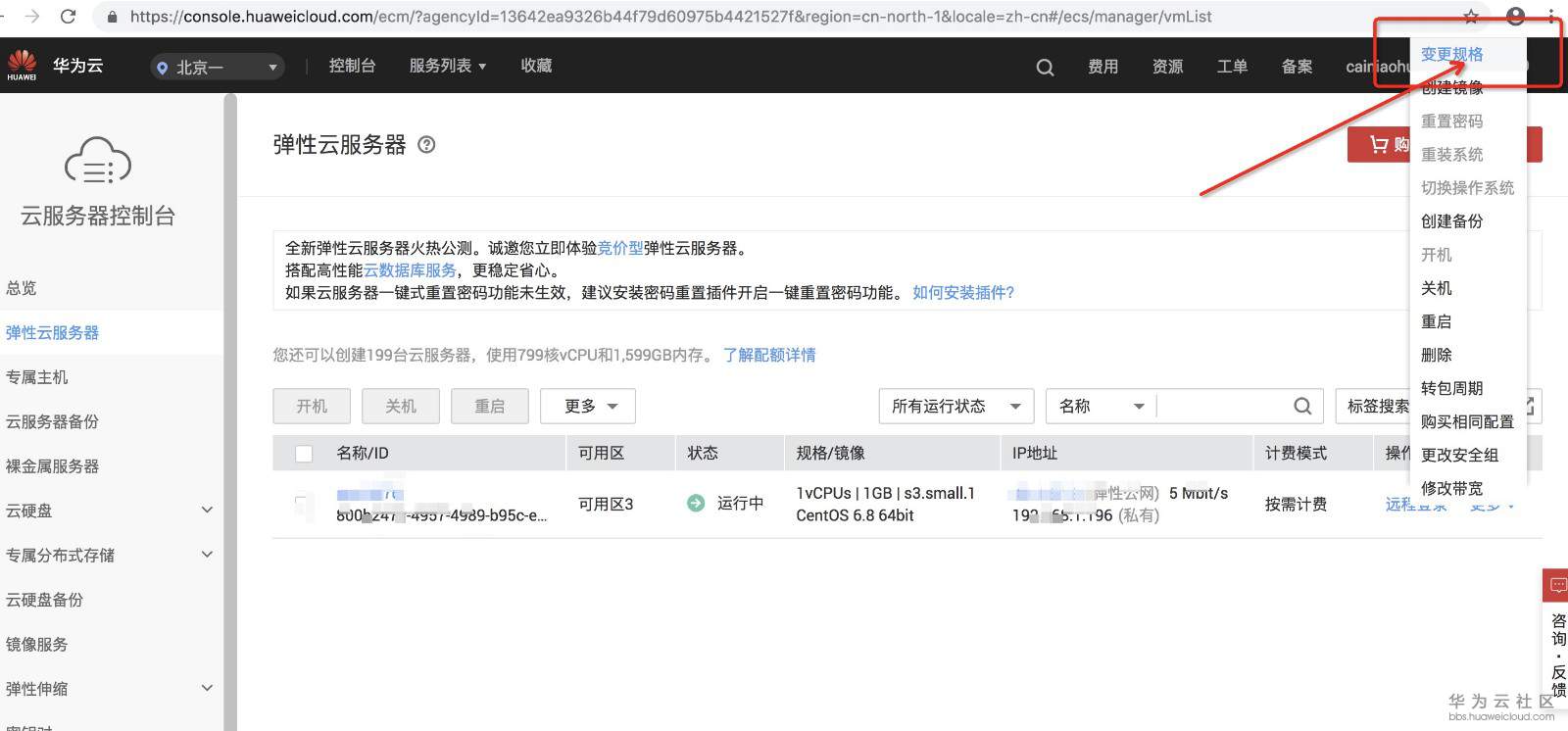
Task: Open the 名称 search-type dropdown
Action: click(x=1102, y=406)
